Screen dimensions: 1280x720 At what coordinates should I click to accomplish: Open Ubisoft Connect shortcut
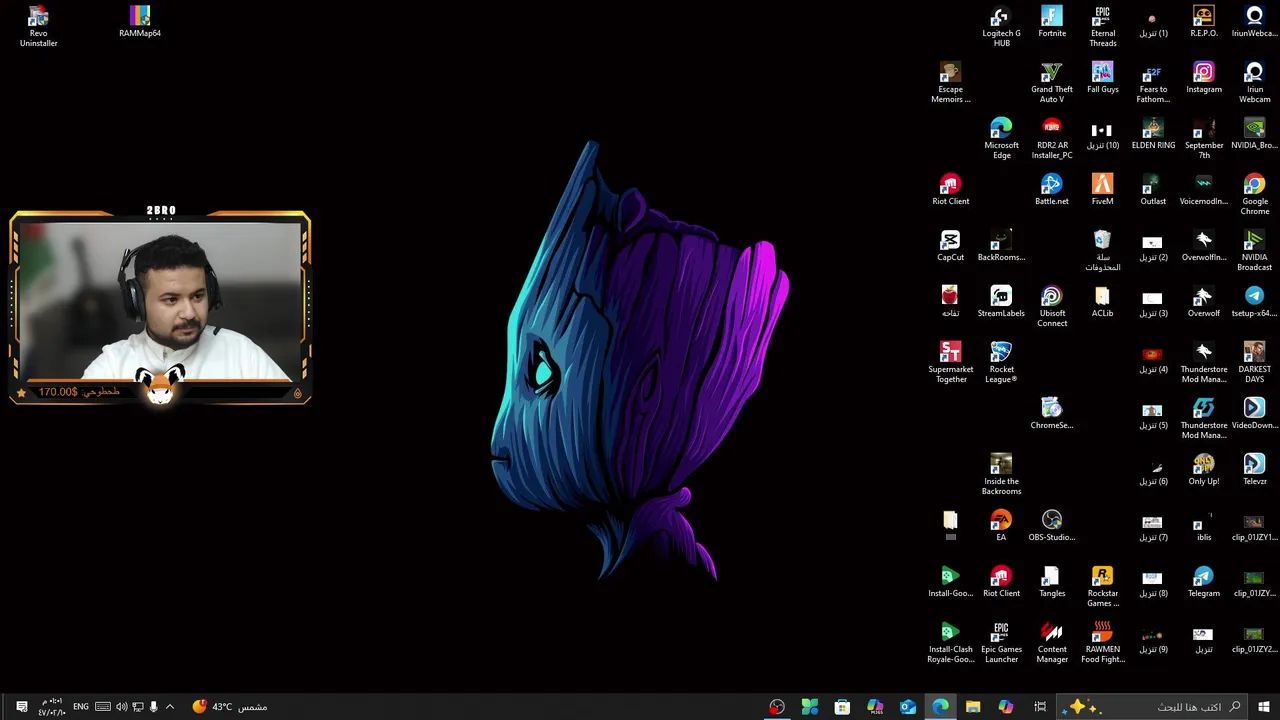[1052, 307]
